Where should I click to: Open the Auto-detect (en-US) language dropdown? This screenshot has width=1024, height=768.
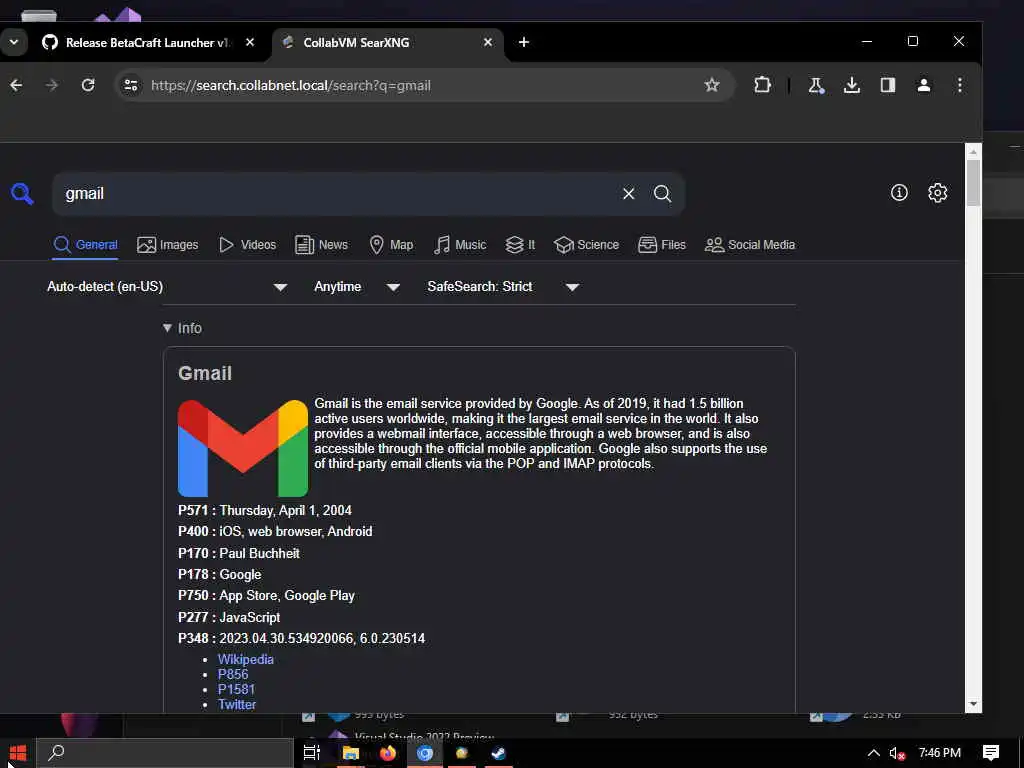coord(167,287)
